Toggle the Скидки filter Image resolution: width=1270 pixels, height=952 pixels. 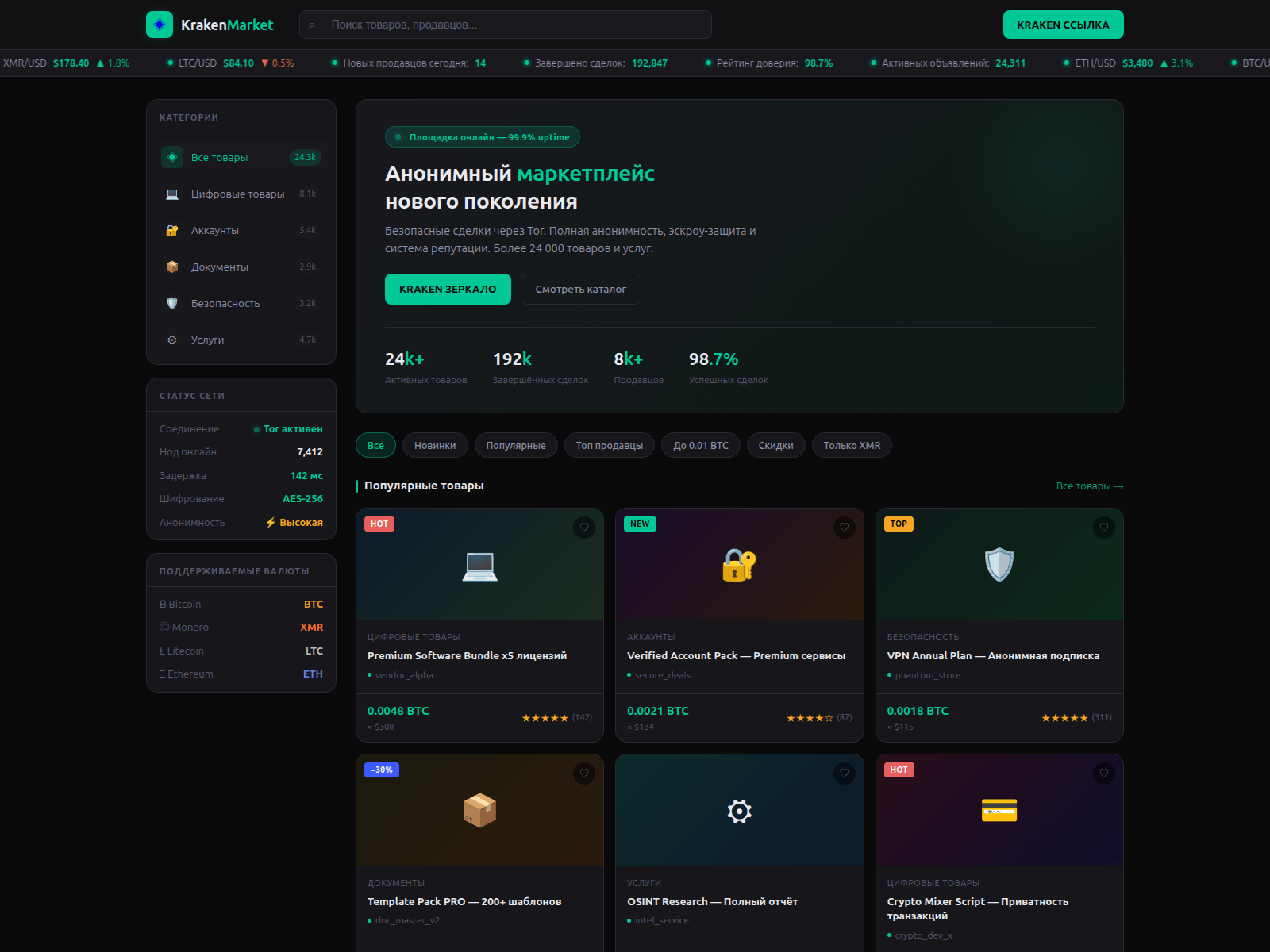775,445
